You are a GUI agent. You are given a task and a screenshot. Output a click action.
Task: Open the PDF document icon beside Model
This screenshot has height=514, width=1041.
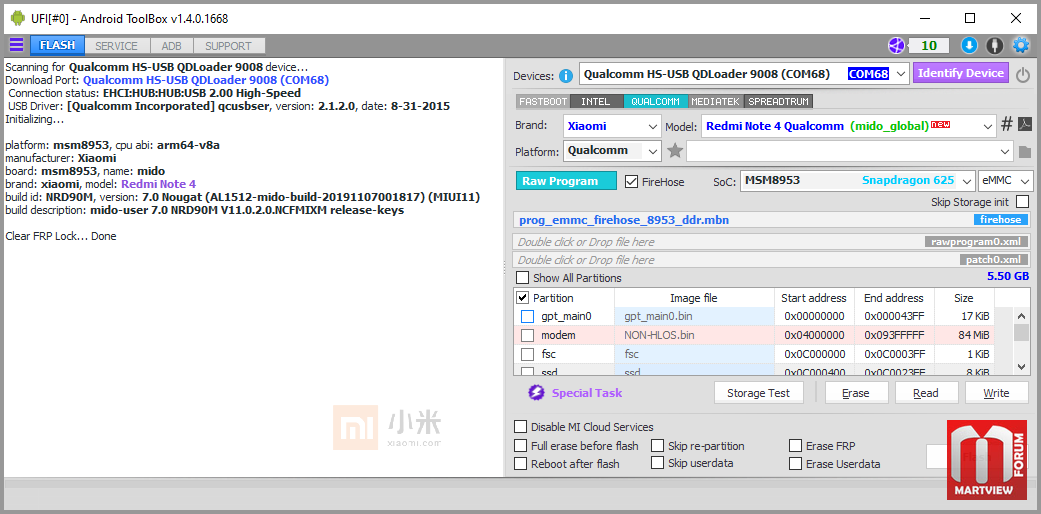pyautogui.click(x=1025, y=125)
